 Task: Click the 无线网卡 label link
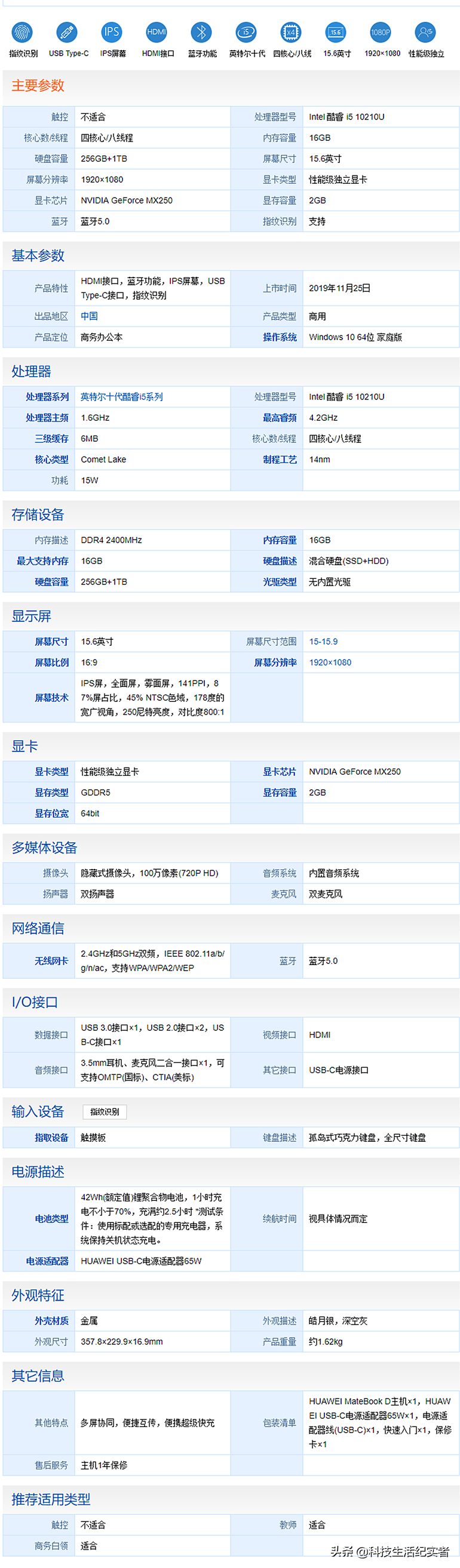tap(51, 961)
